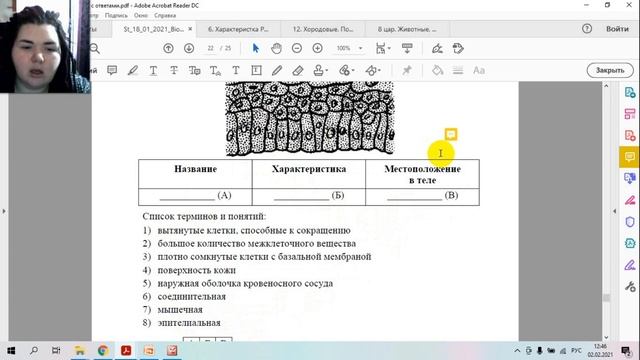Select the pencil drawing tool
This screenshot has width=640, height=360.
pyautogui.click(x=277, y=71)
